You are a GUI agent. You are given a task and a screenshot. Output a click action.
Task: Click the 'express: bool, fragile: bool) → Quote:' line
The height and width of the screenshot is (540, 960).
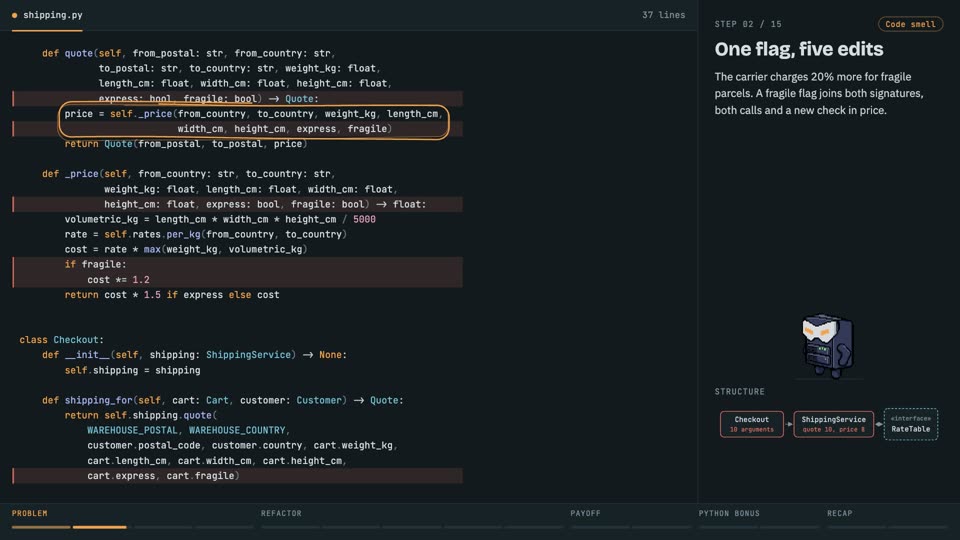(208, 99)
